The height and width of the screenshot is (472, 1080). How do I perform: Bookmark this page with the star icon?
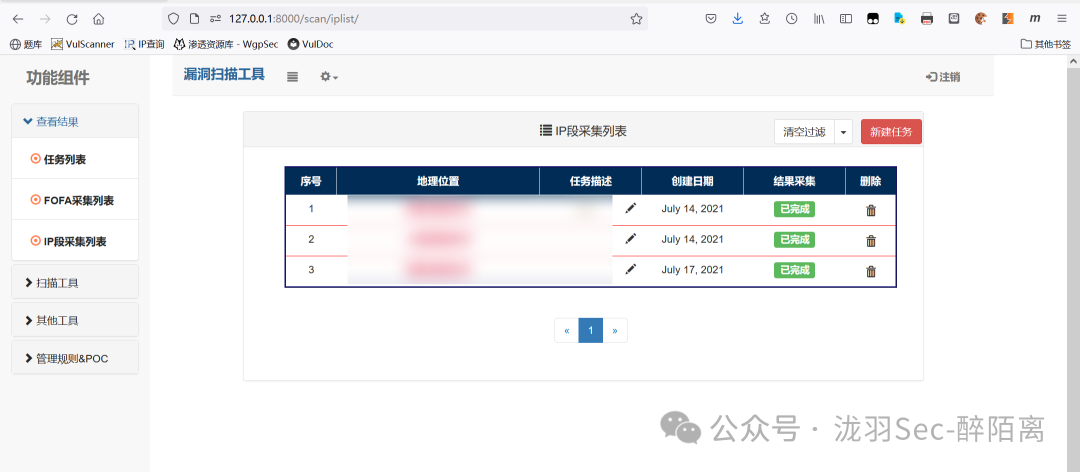pyautogui.click(x=636, y=19)
